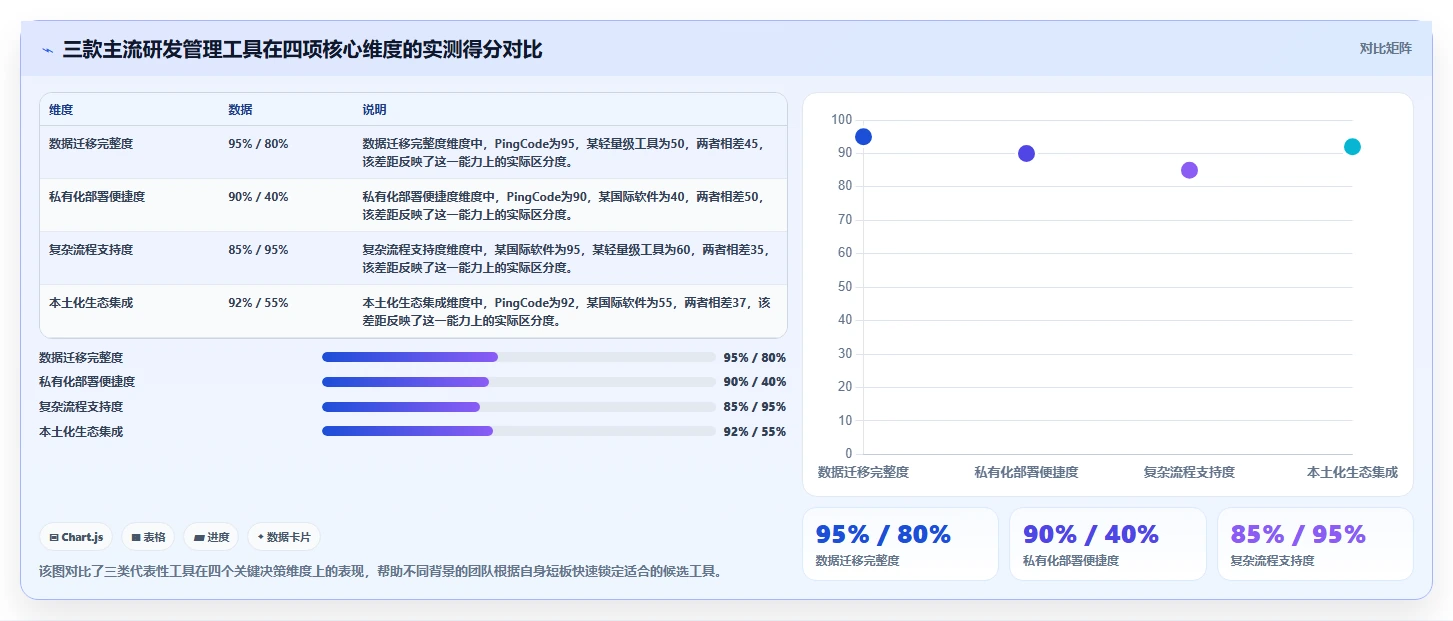Click the title lightning icon
Viewport: 1453px width, 621px height.
pyautogui.click(x=48, y=50)
